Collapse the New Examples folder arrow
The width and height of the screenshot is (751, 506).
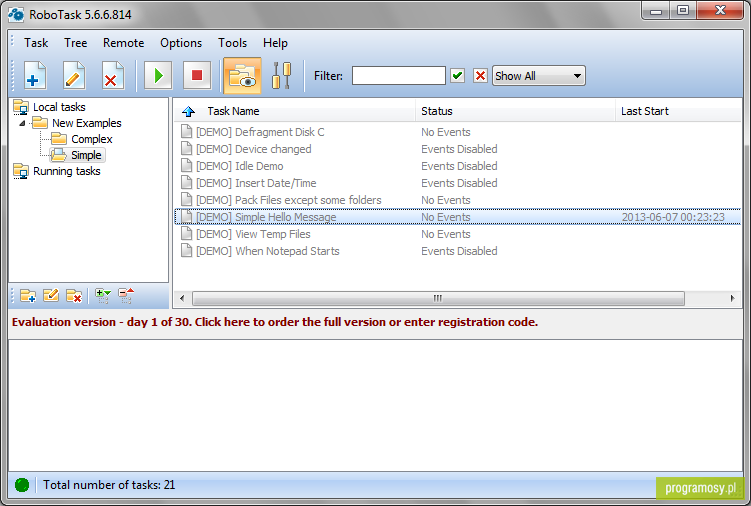(x=22, y=123)
